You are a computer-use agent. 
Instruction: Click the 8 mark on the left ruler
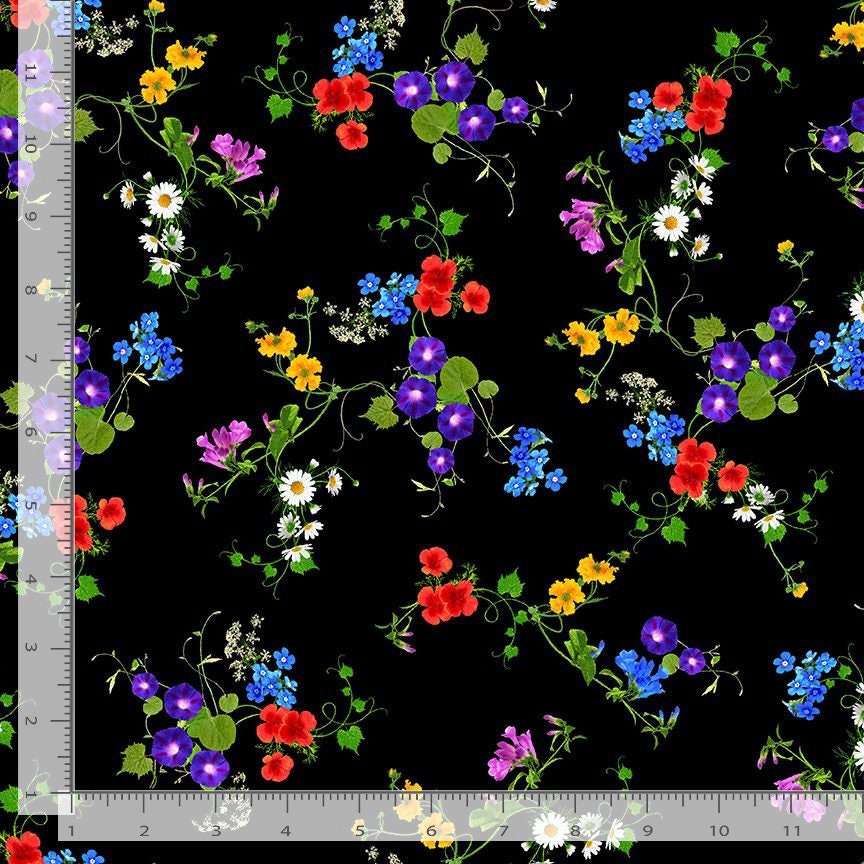[x=32, y=290]
